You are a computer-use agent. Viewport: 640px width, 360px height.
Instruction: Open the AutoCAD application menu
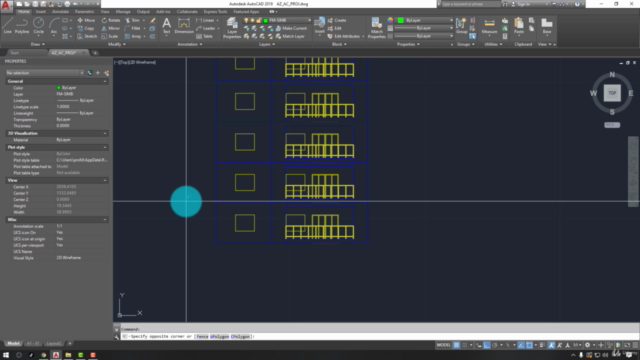(x=6, y=6)
